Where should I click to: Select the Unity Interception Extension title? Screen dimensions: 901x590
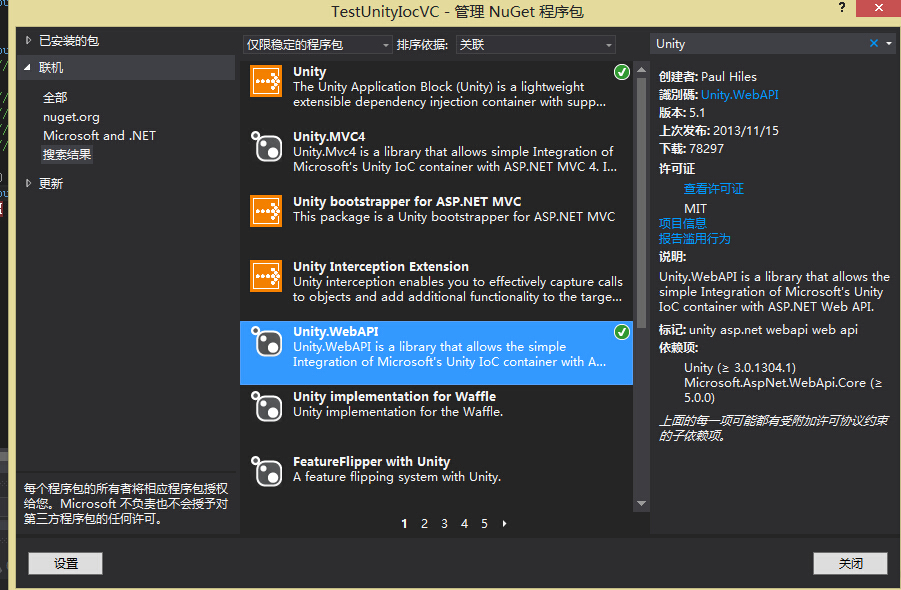(x=381, y=267)
